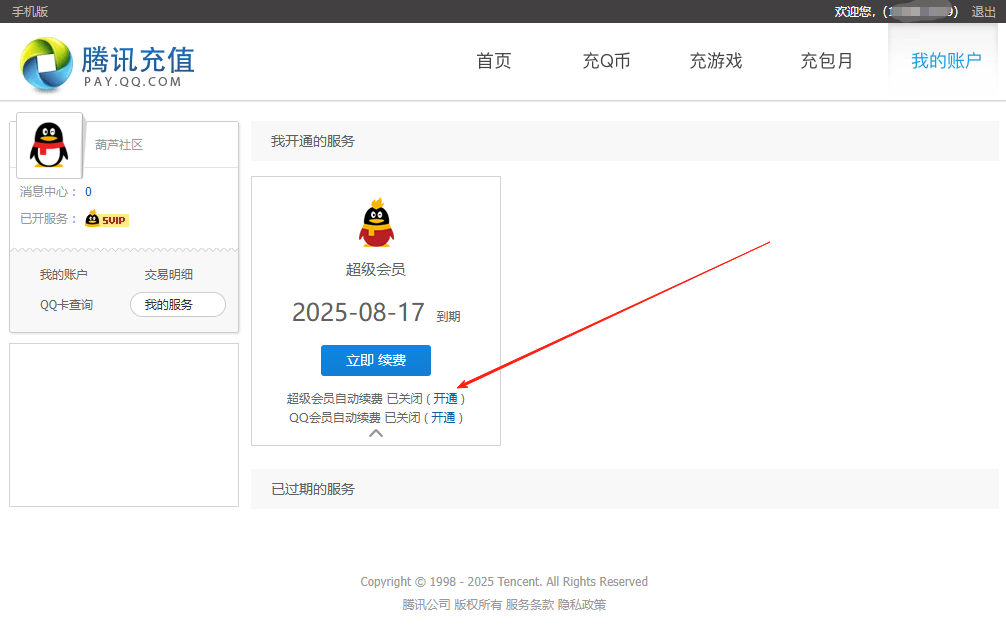1006x640 pixels.
Task: Open the 充Q币 navigation tab
Action: 606,61
